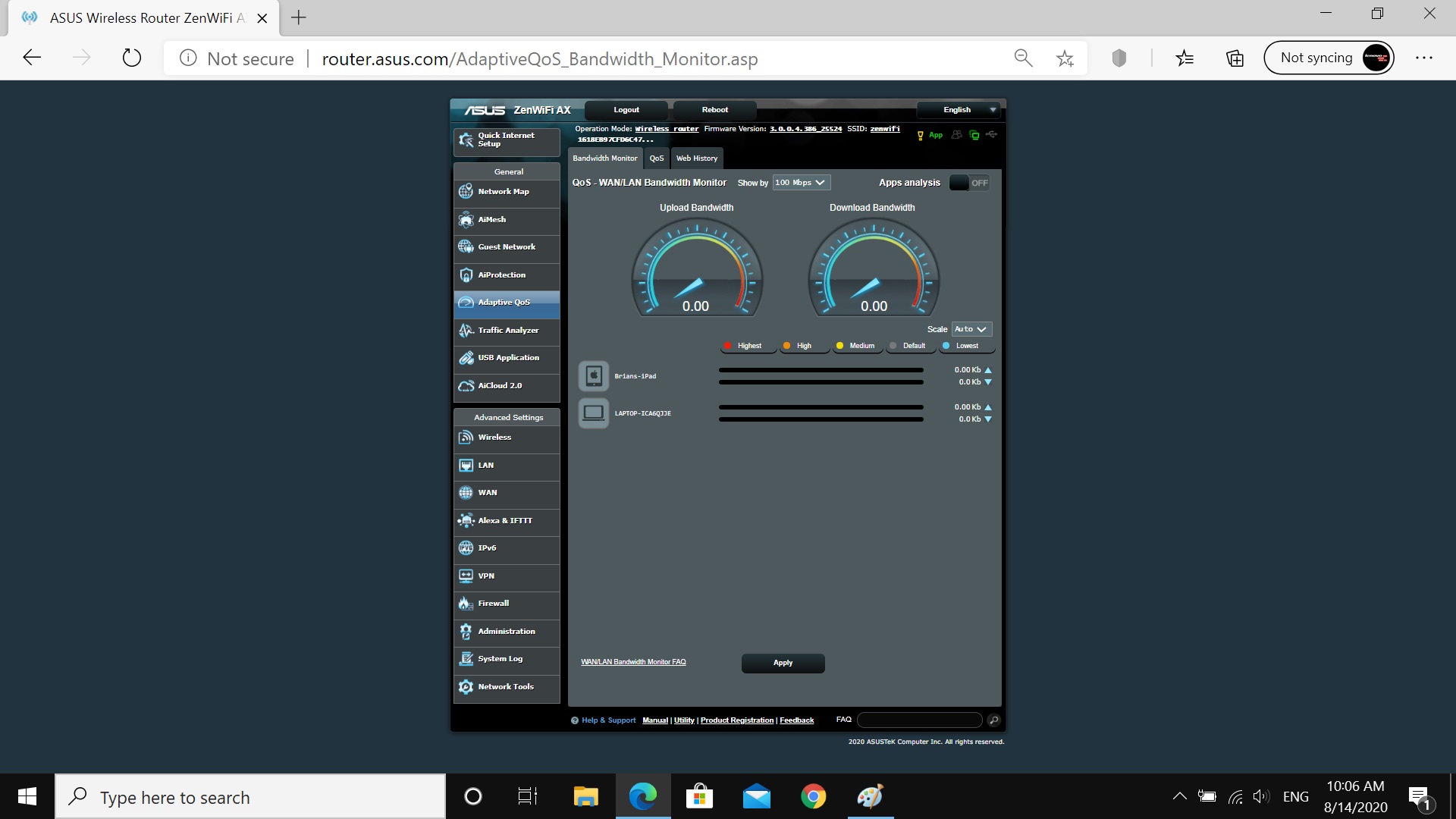Click WAN/LAN Bandwidth Monitor FAQ link
Viewport: 1456px width, 819px height.
[633, 661]
